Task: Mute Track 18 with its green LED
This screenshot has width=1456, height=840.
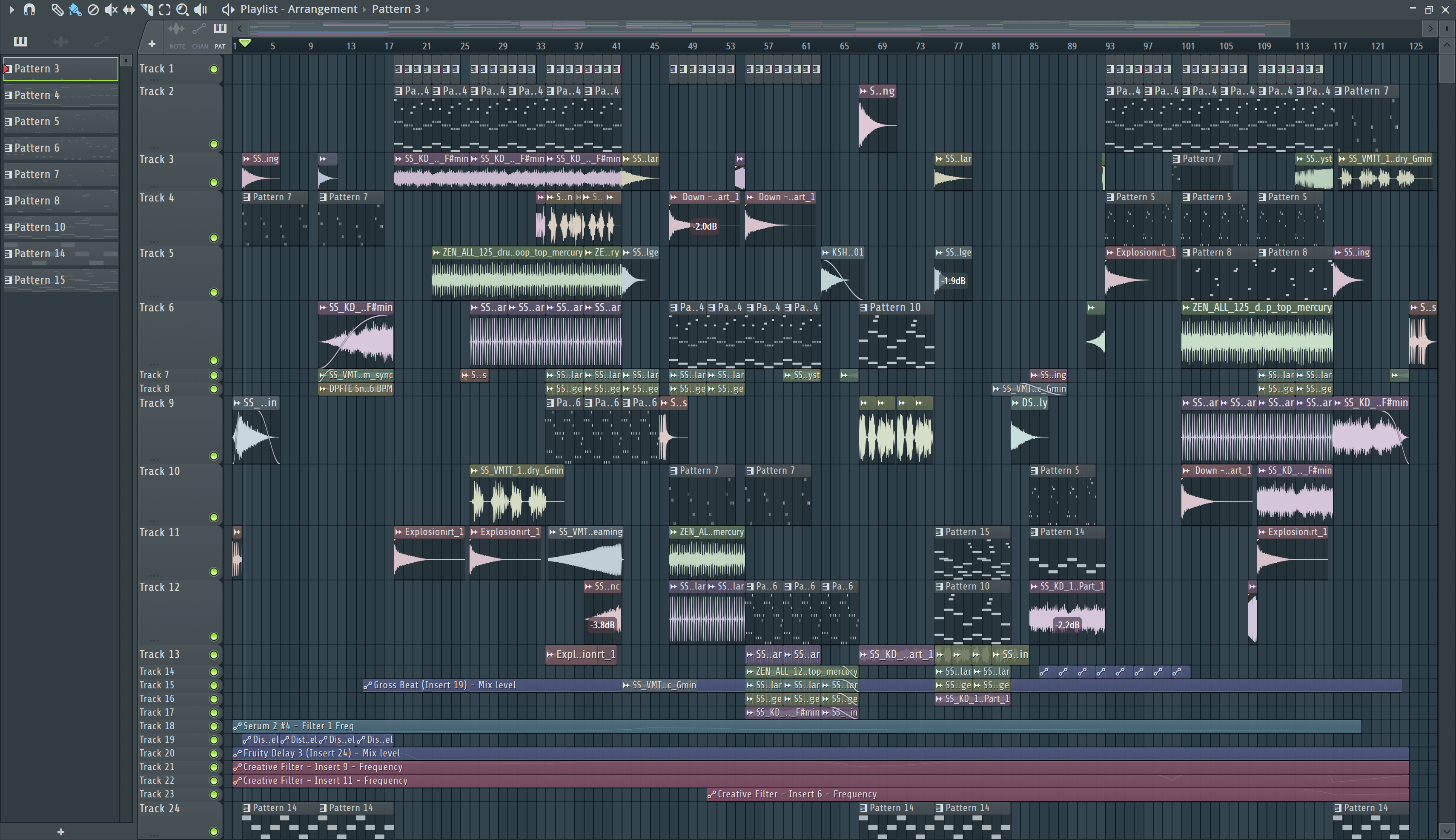Action: click(x=214, y=726)
